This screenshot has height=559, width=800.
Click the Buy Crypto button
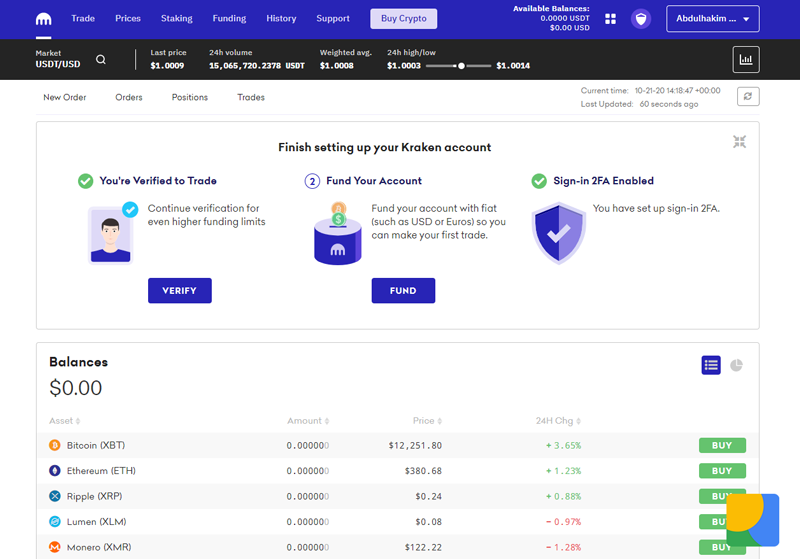(x=404, y=19)
